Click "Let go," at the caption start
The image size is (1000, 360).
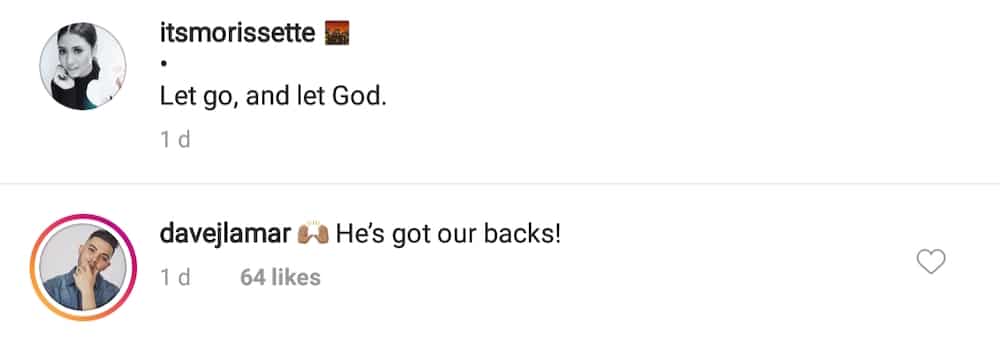199,97
